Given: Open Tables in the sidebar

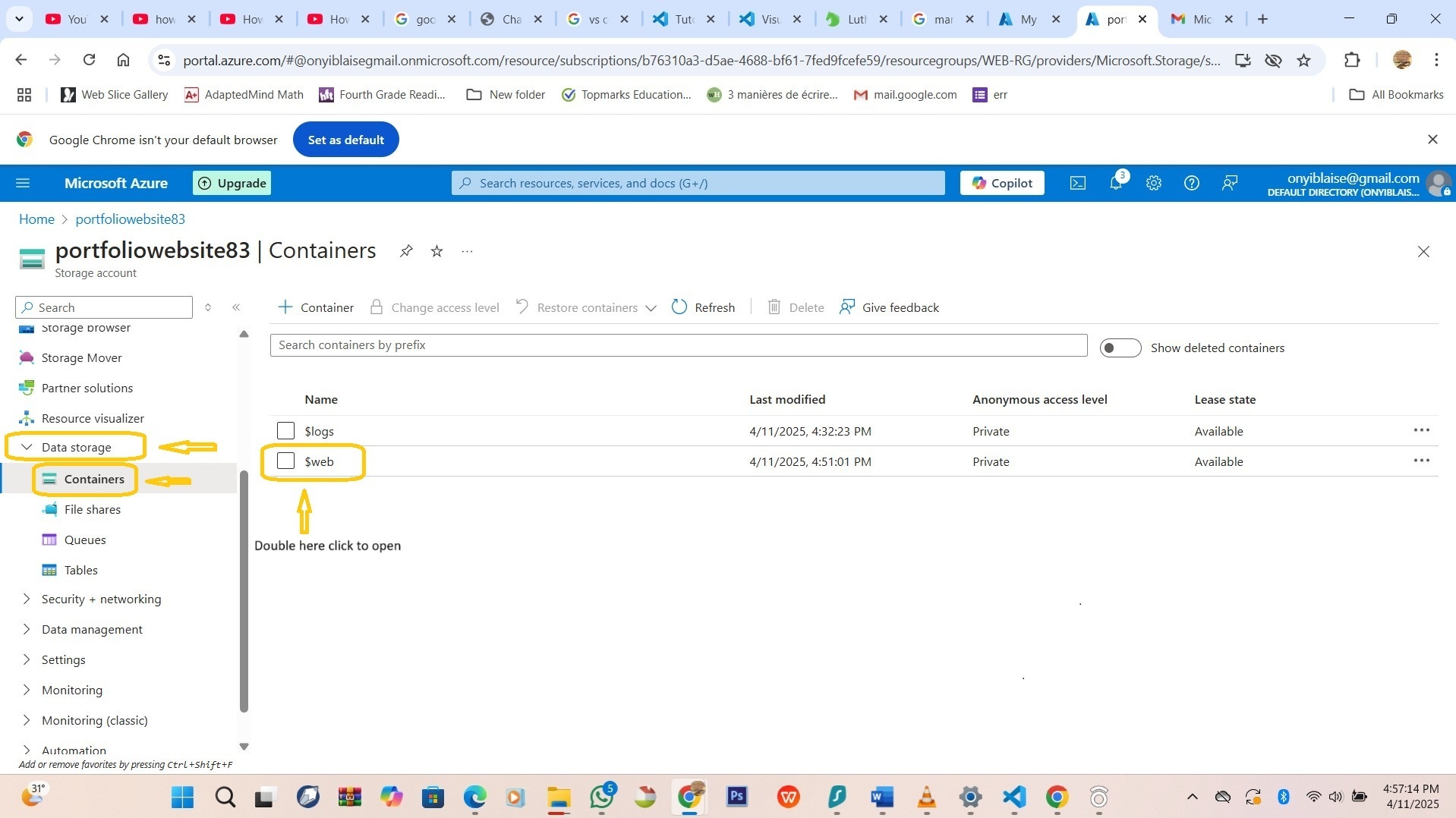Looking at the screenshot, I should click(x=80, y=570).
